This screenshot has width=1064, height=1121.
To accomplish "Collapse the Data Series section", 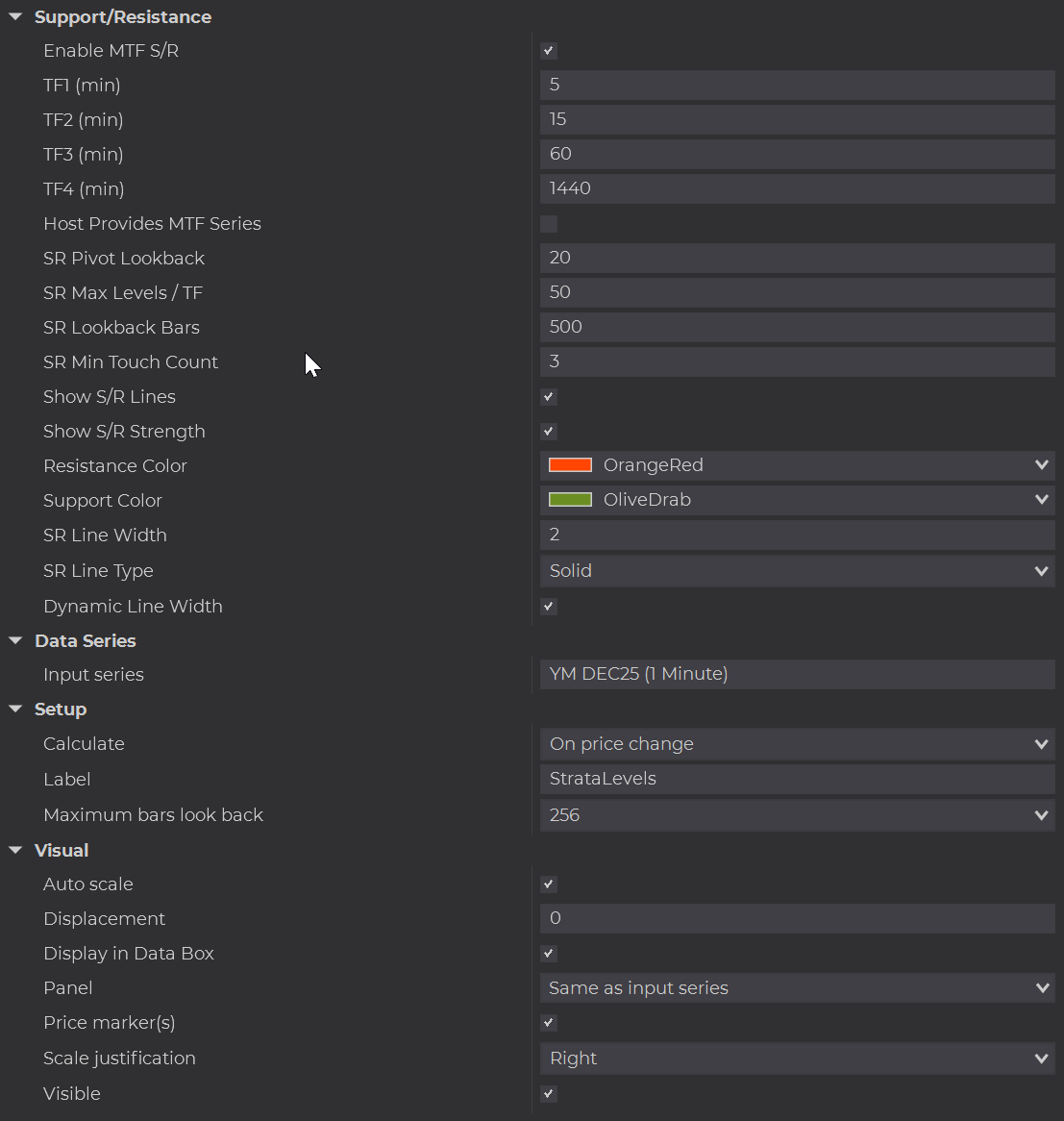I will [15, 640].
